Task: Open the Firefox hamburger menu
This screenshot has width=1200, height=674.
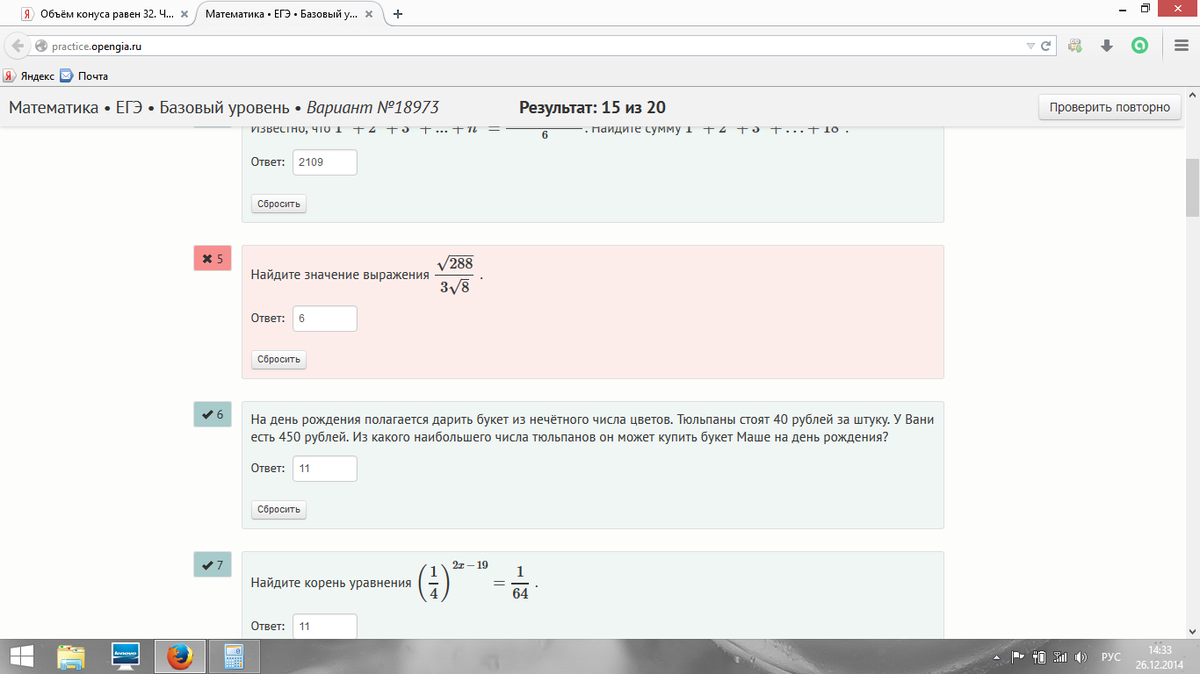Action: tap(1180, 46)
